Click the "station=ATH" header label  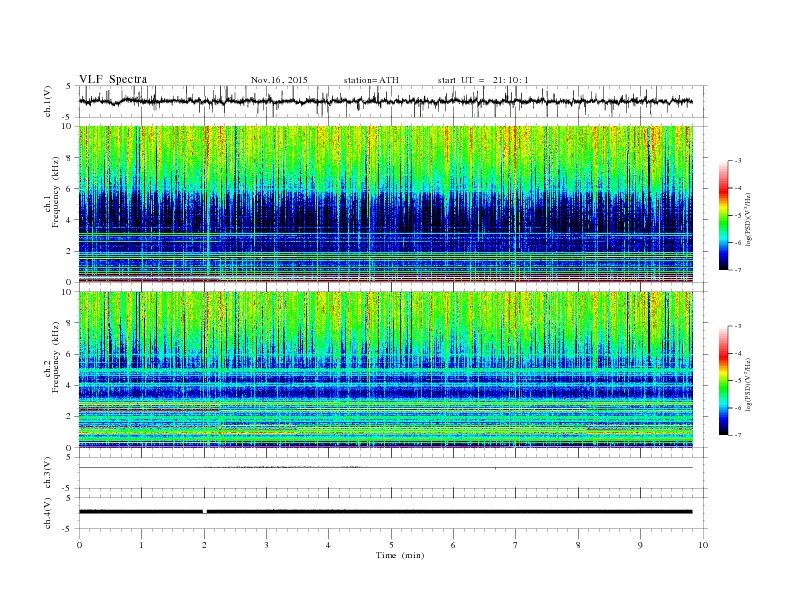point(371,80)
